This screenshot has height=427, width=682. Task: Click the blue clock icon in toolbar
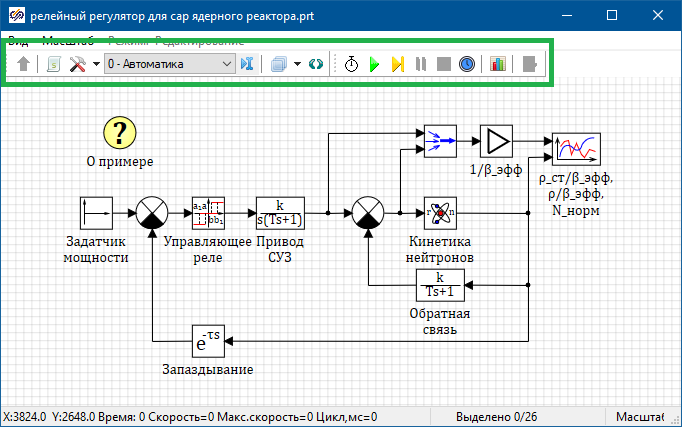click(466, 64)
